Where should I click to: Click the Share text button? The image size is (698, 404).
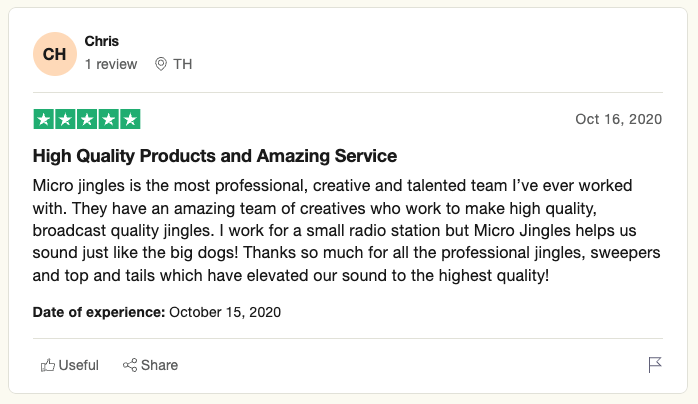[159, 365]
